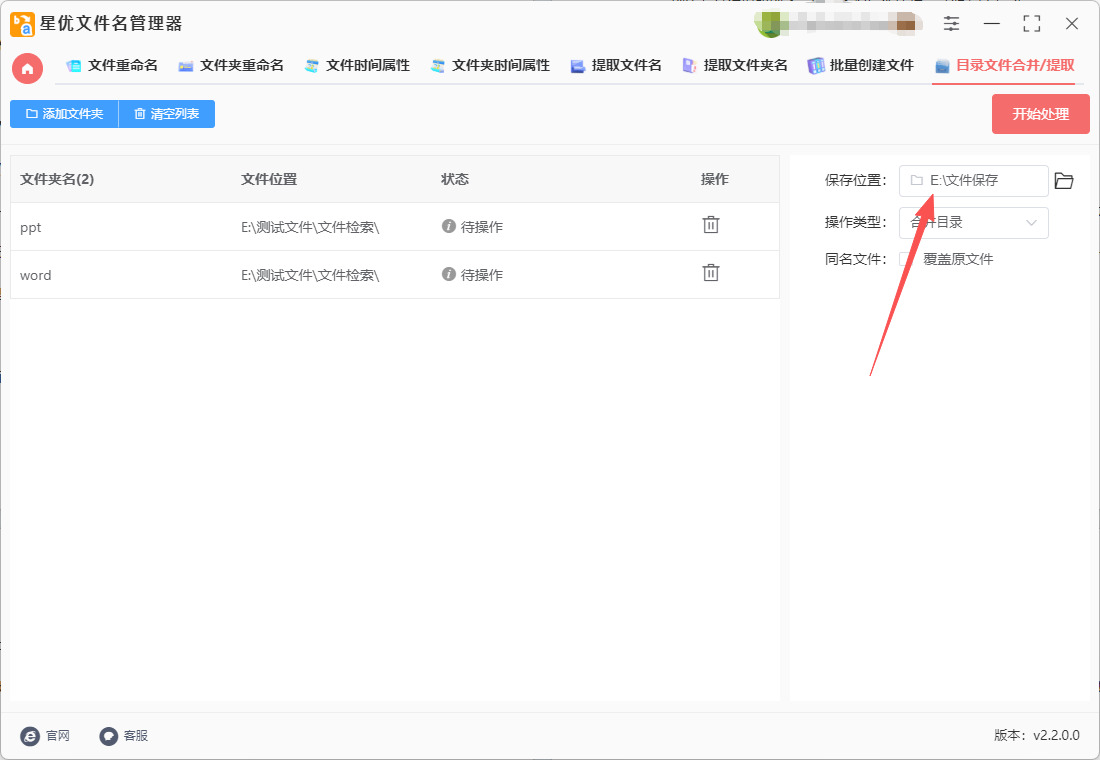The height and width of the screenshot is (760, 1100).
Task: Toggle the 覆盖原文件 checkbox
Action: click(x=906, y=259)
